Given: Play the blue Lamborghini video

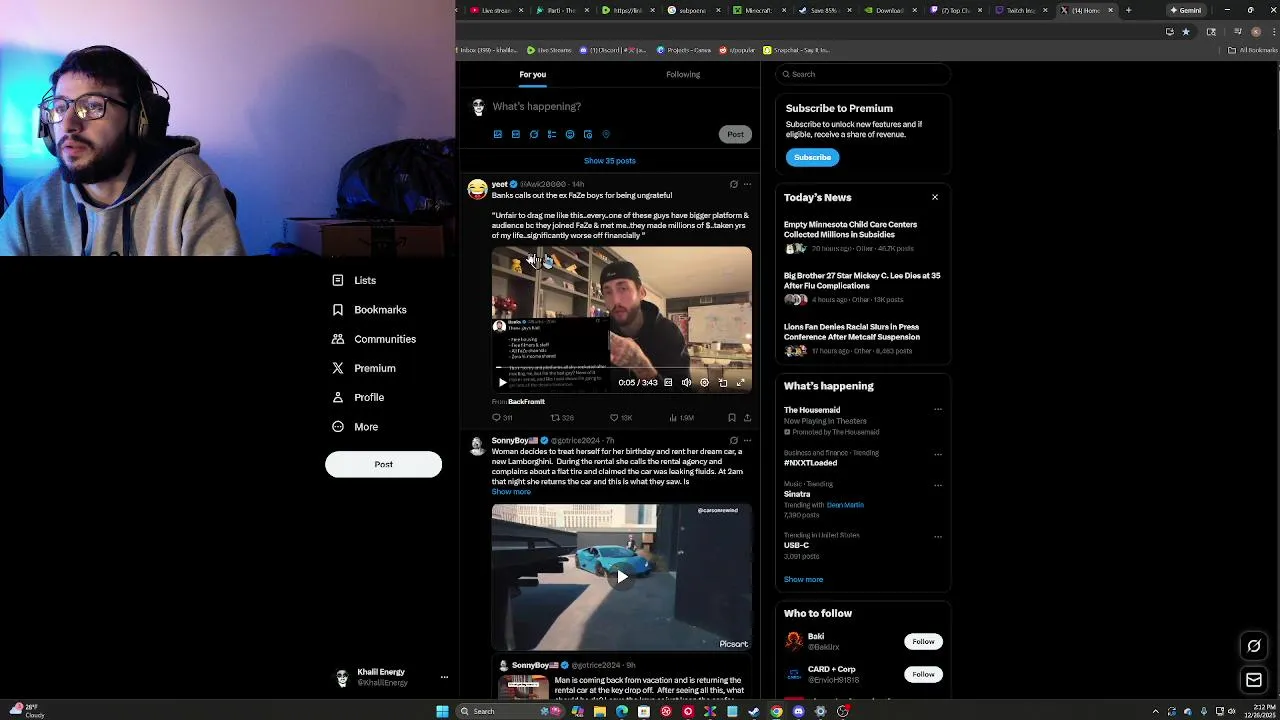Looking at the screenshot, I should (x=622, y=577).
